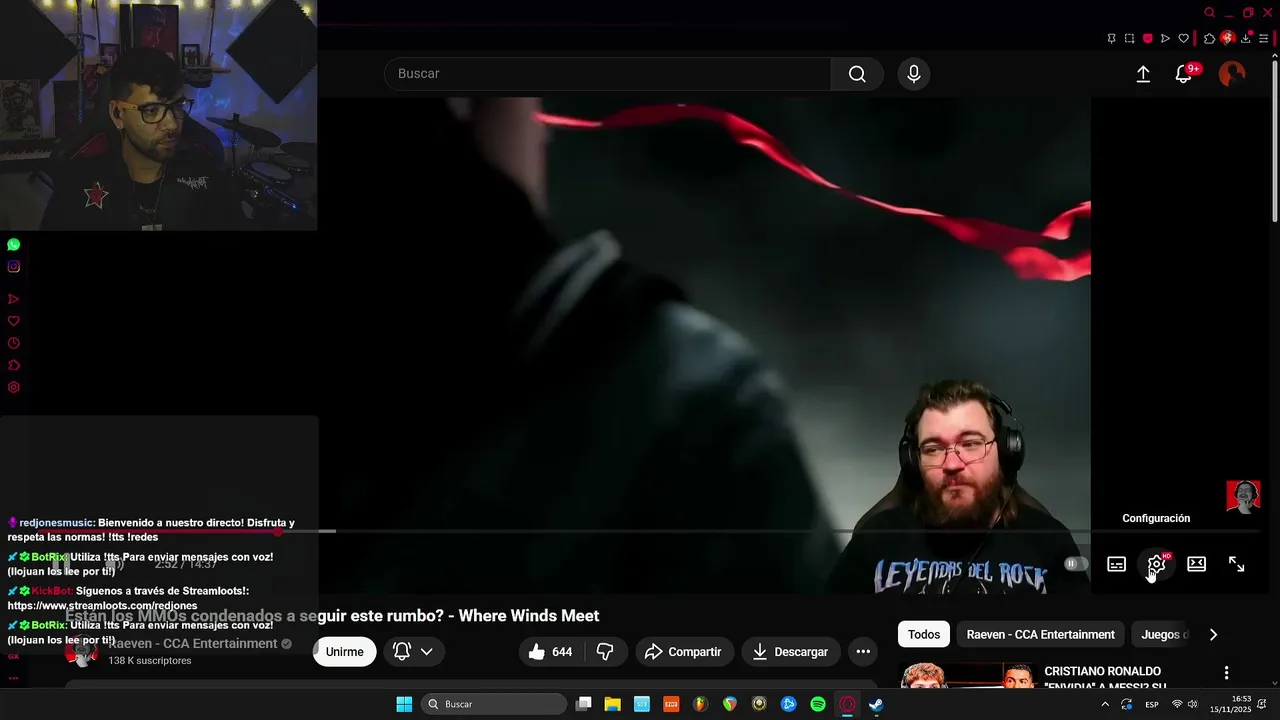Open Spotify from taskbar
The height and width of the screenshot is (720, 1280).
[x=818, y=704]
